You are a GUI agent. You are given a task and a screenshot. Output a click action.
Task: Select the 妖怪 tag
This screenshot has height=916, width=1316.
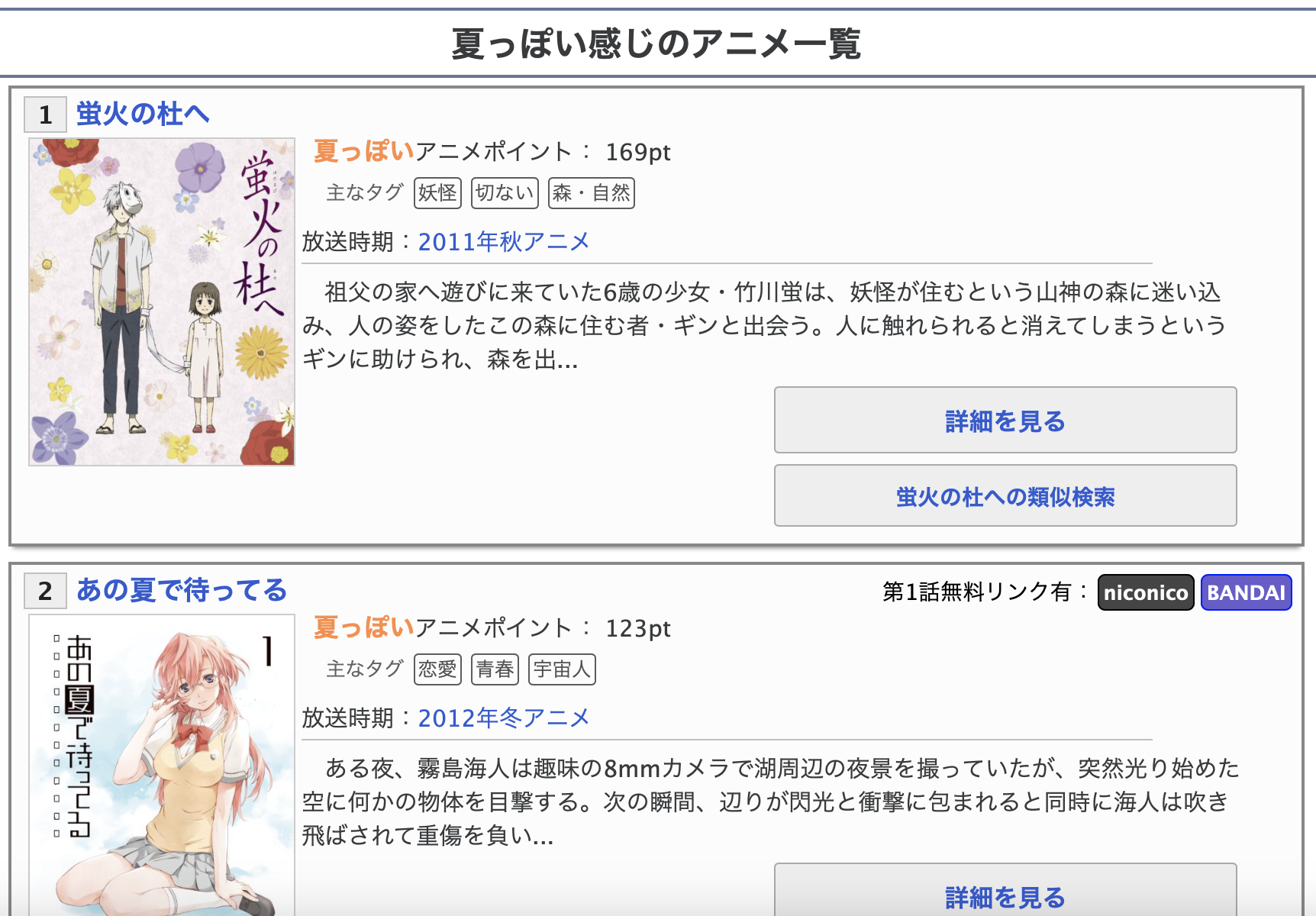[437, 193]
